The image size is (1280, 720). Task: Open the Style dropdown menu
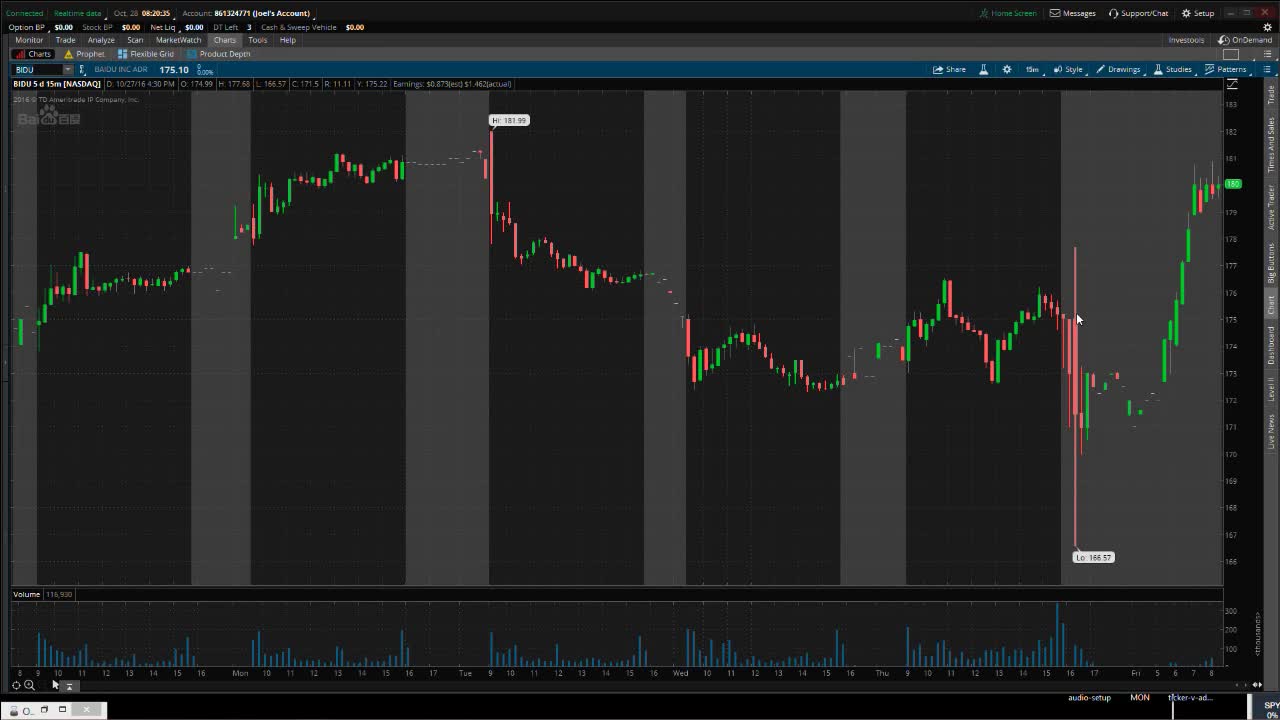1068,70
